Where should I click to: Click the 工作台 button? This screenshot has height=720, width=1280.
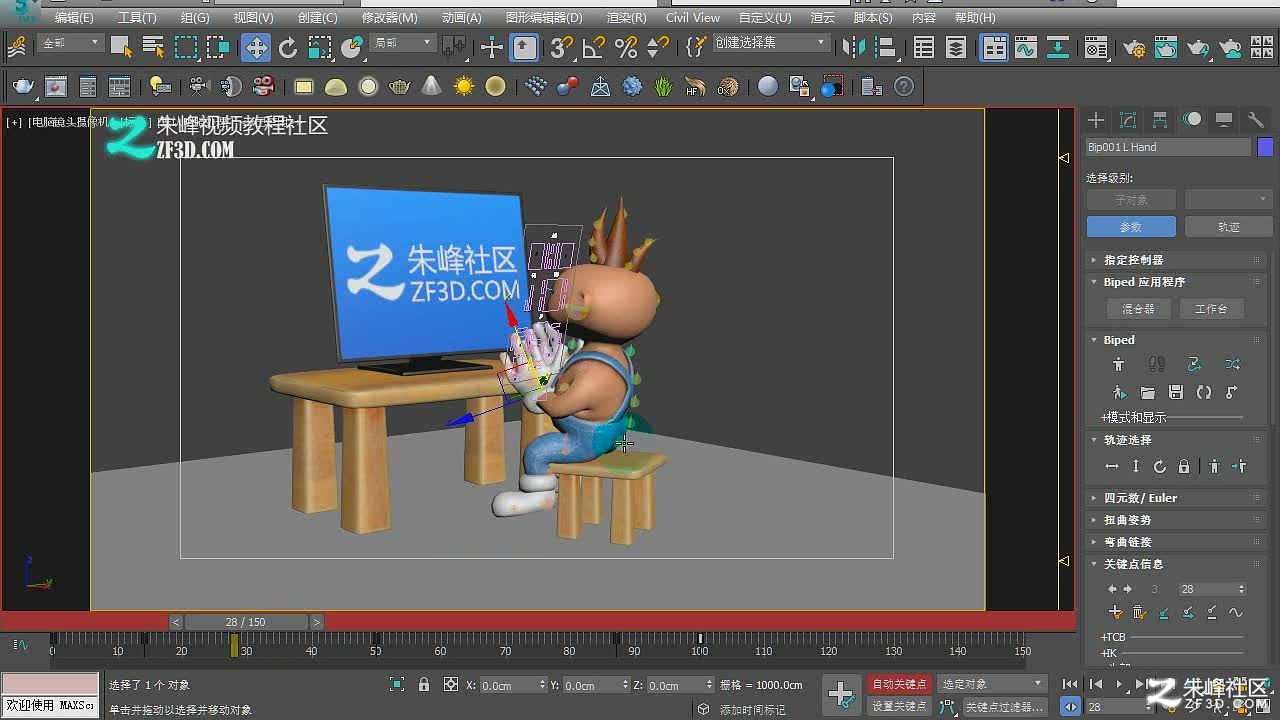(x=1211, y=309)
